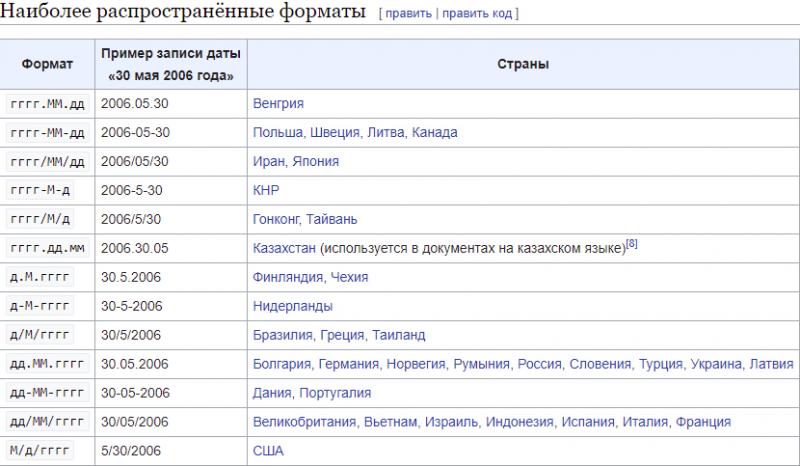Click the «править» edit link

tap(408, 14)
